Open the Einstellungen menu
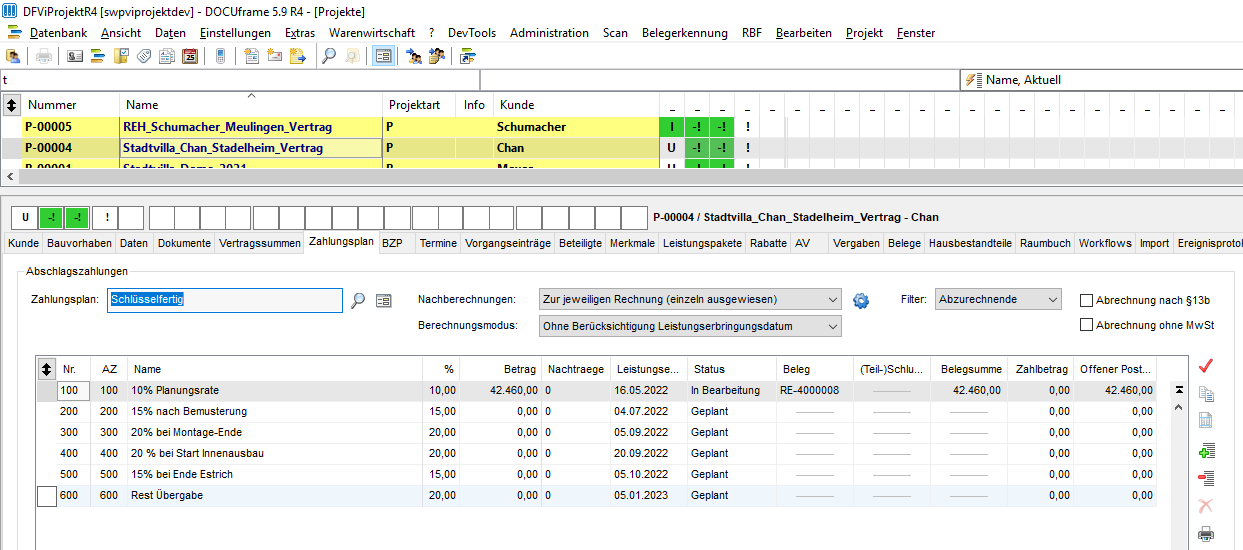The width and height of the screenshot is (1243, 550). click(x=235, y=33)
